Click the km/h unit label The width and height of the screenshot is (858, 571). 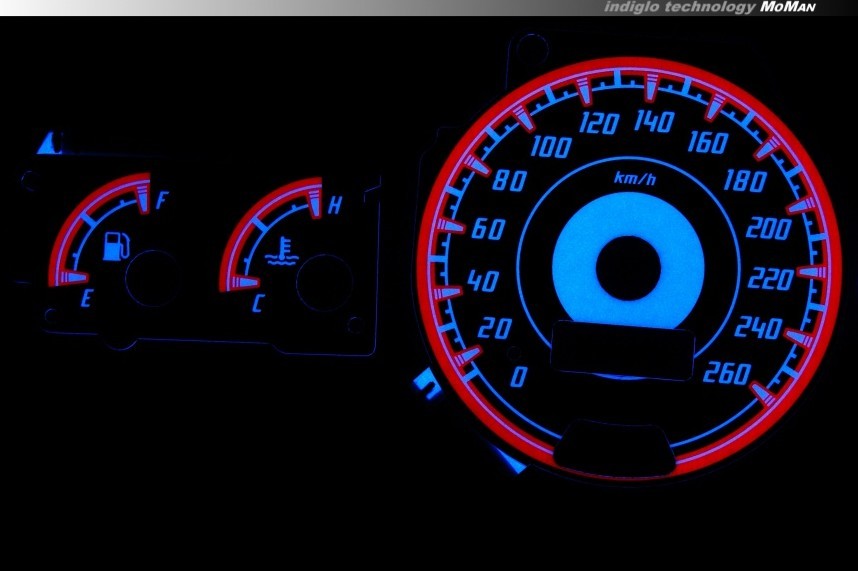tap(635, 179)
